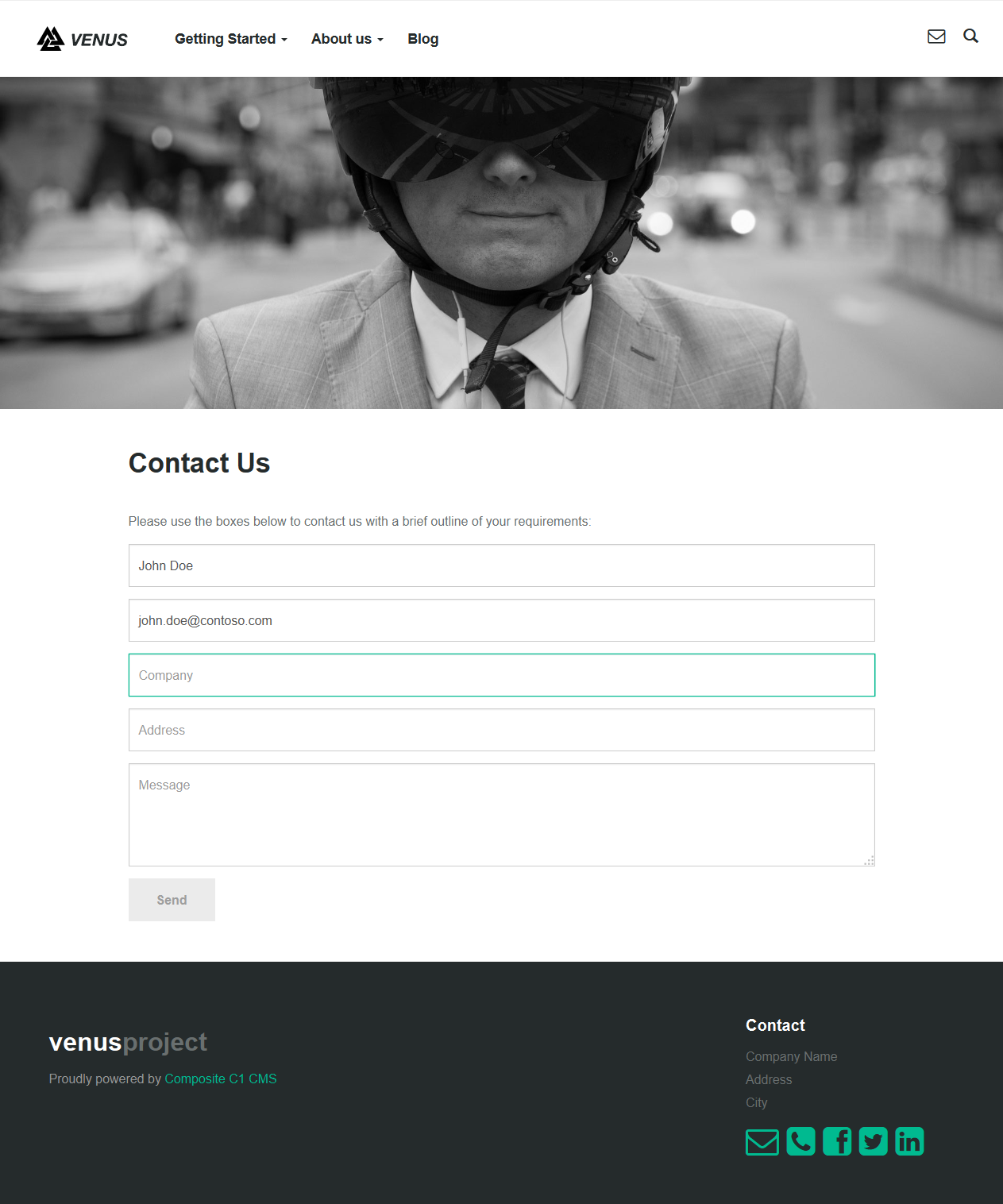Click the Send button
This screenshot has width=1003, height=1204.
[172, 900]
